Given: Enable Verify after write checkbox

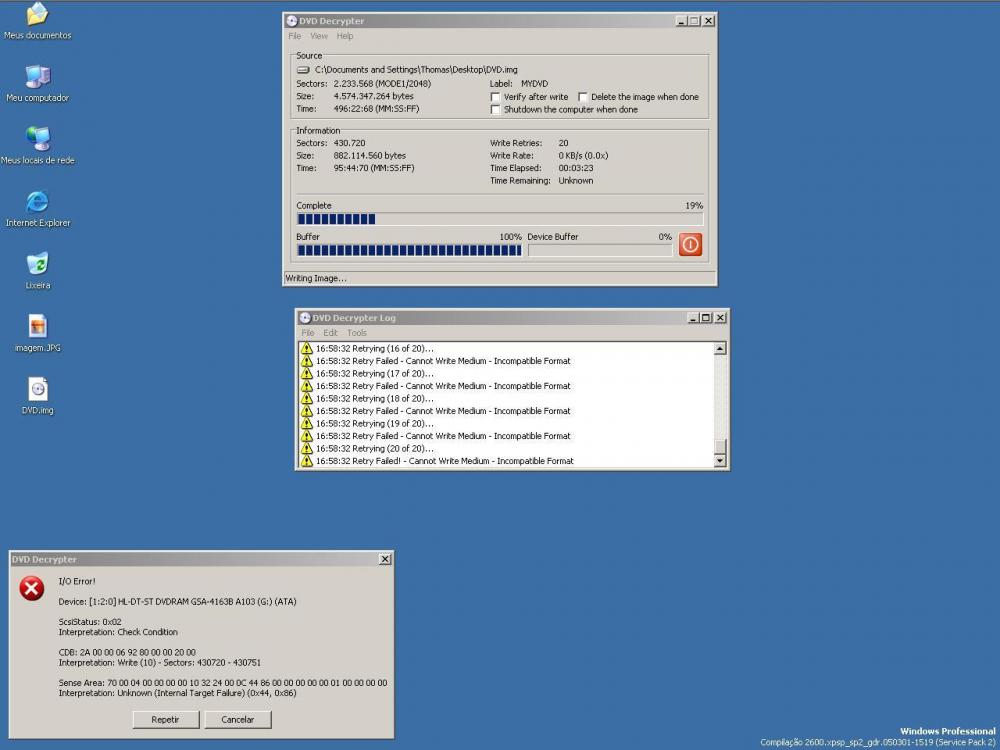Looking at the screenshot, I should [496, 97].
